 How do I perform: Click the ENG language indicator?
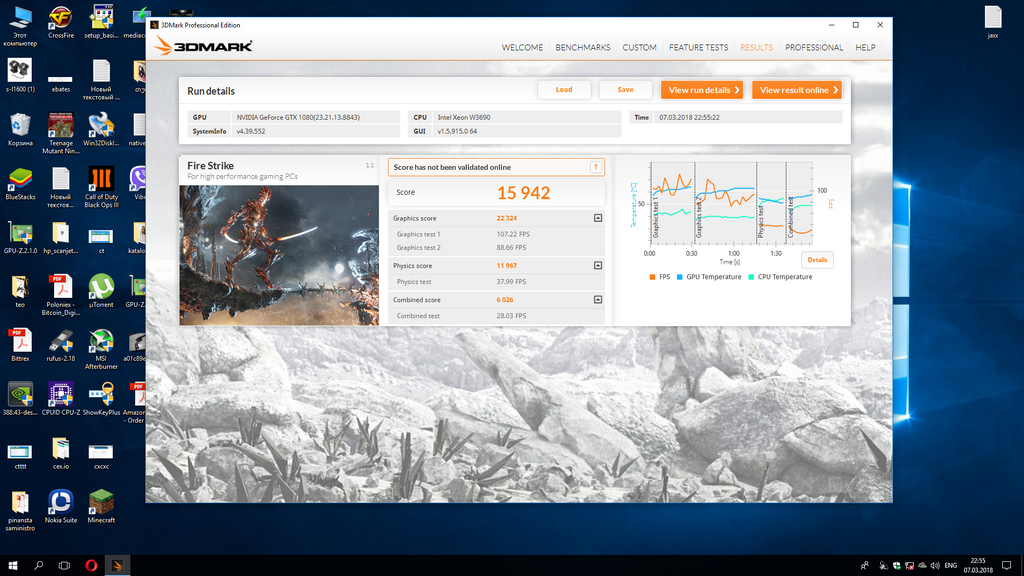tap(951, 566)
